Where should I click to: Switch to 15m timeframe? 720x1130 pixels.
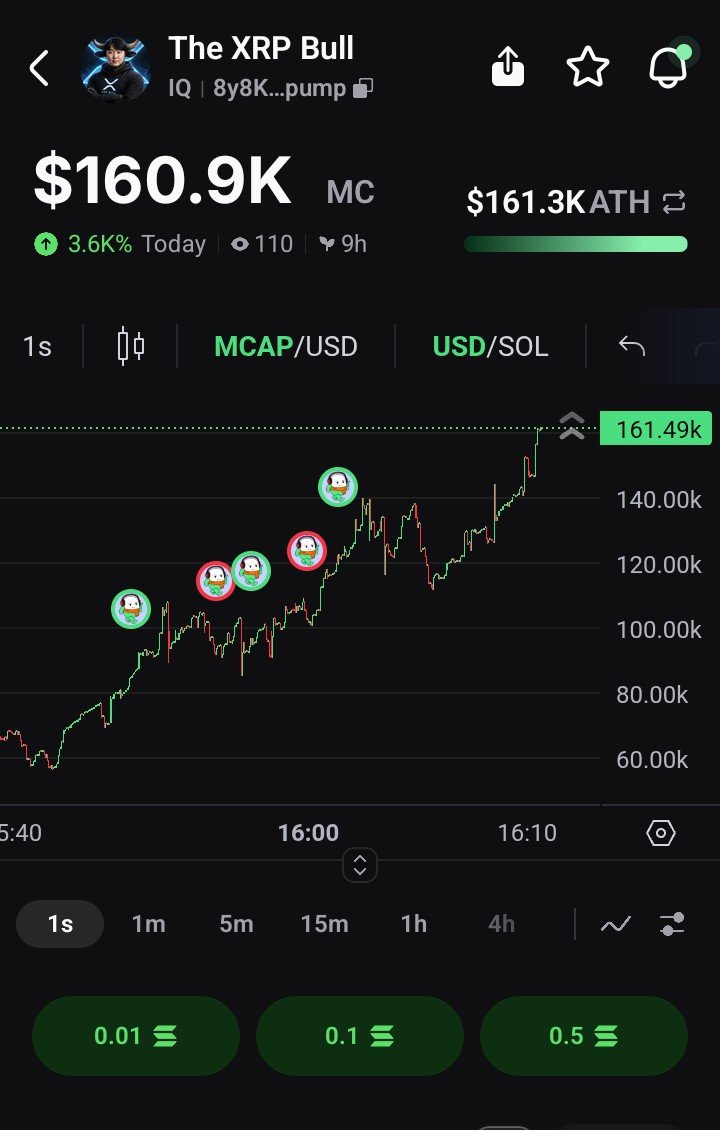pos(324,924)
